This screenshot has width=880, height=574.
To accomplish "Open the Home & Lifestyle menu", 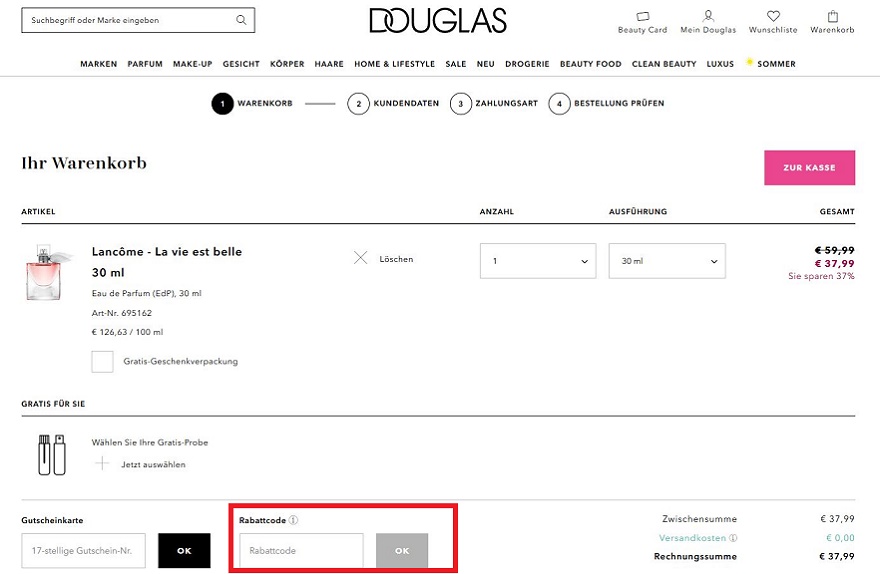I will [395, 64].
